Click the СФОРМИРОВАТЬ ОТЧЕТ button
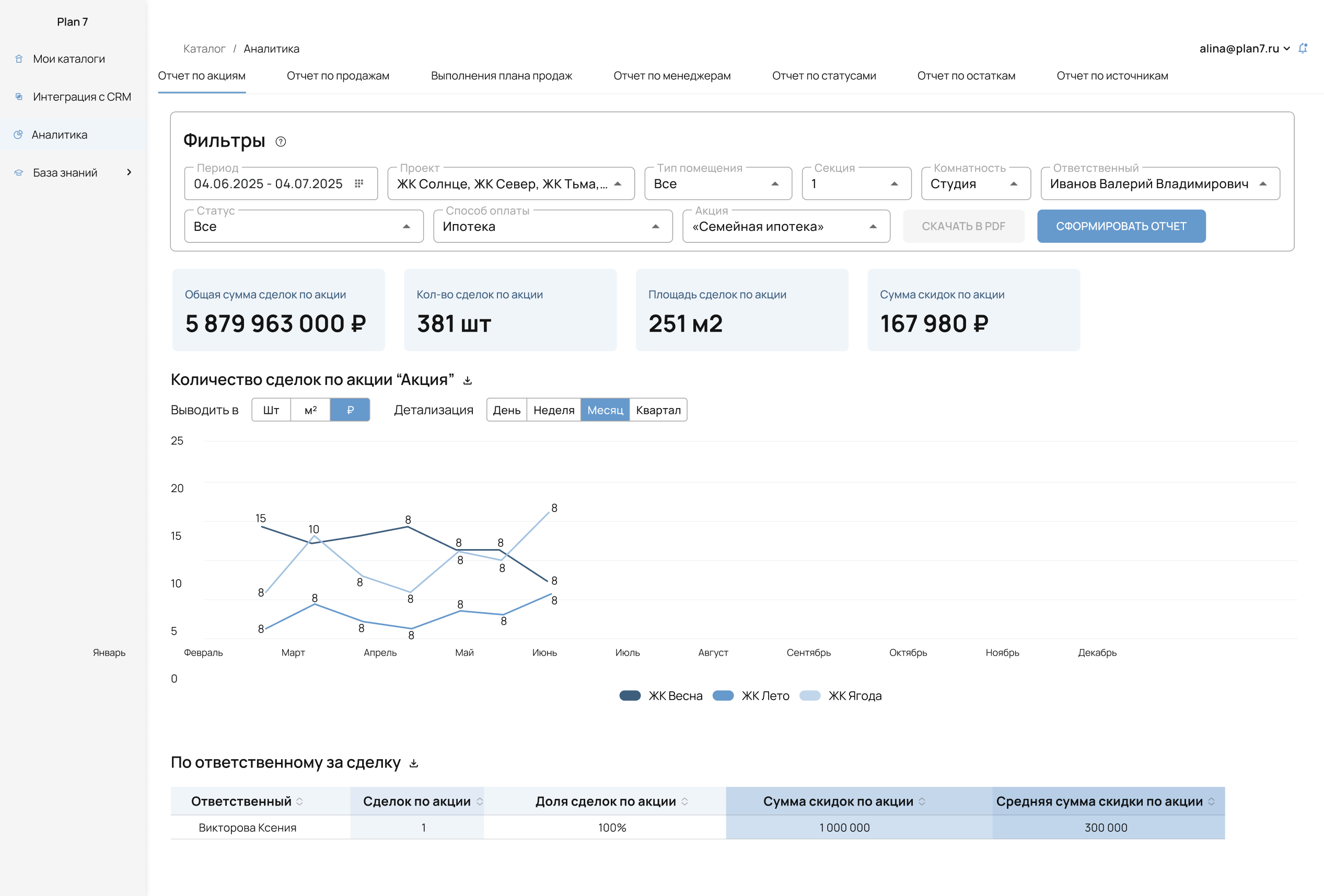The width and height of the screenshot is (1324, 896). click(x=1121, y=226)
